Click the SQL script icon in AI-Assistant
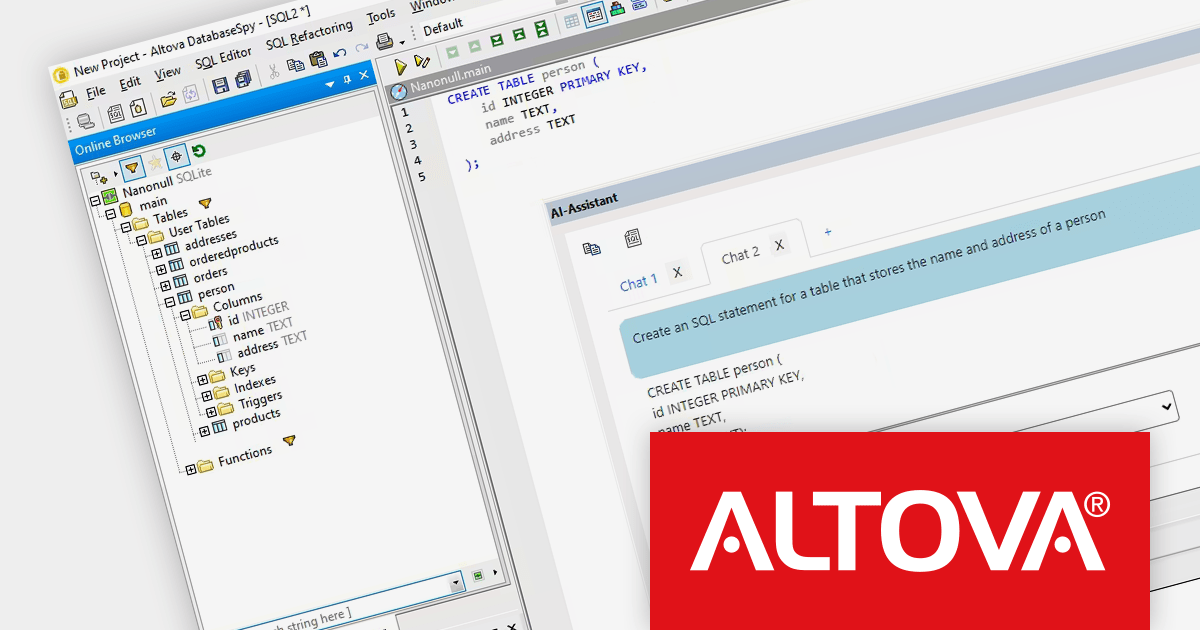 tap(633, 237)
